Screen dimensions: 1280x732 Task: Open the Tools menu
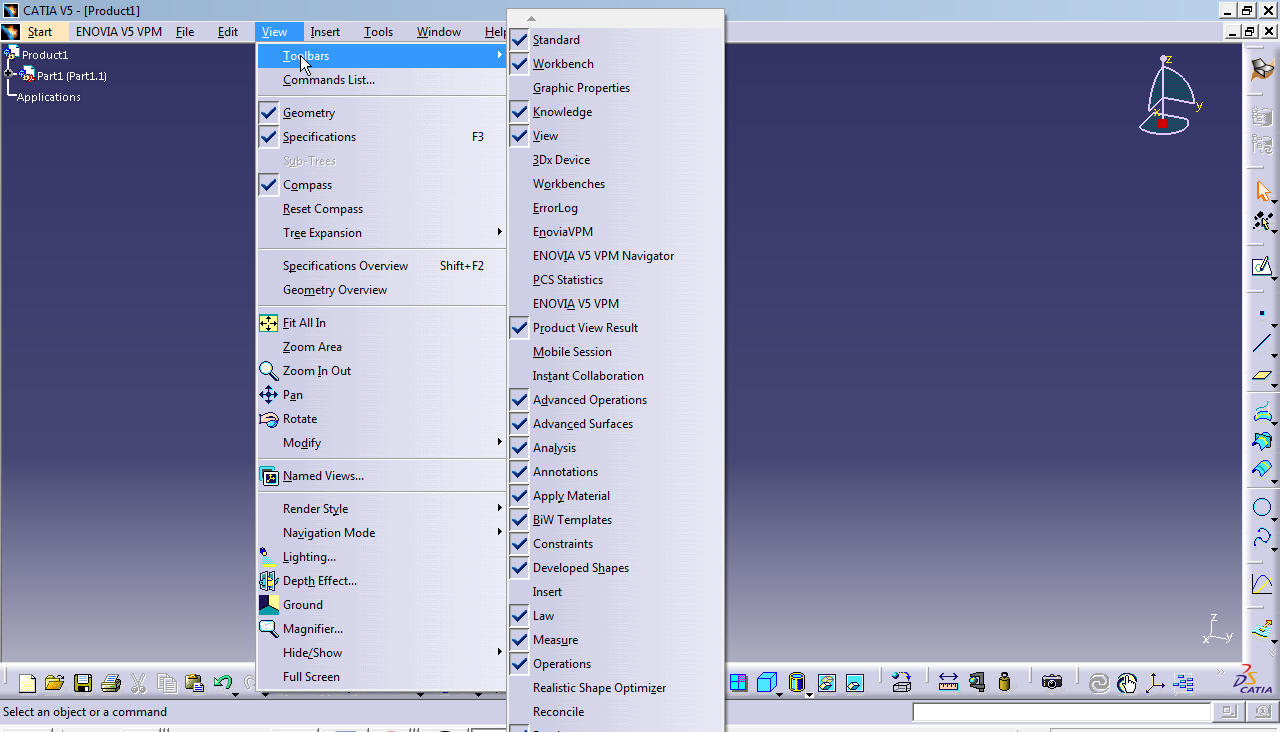coord(378,32)
